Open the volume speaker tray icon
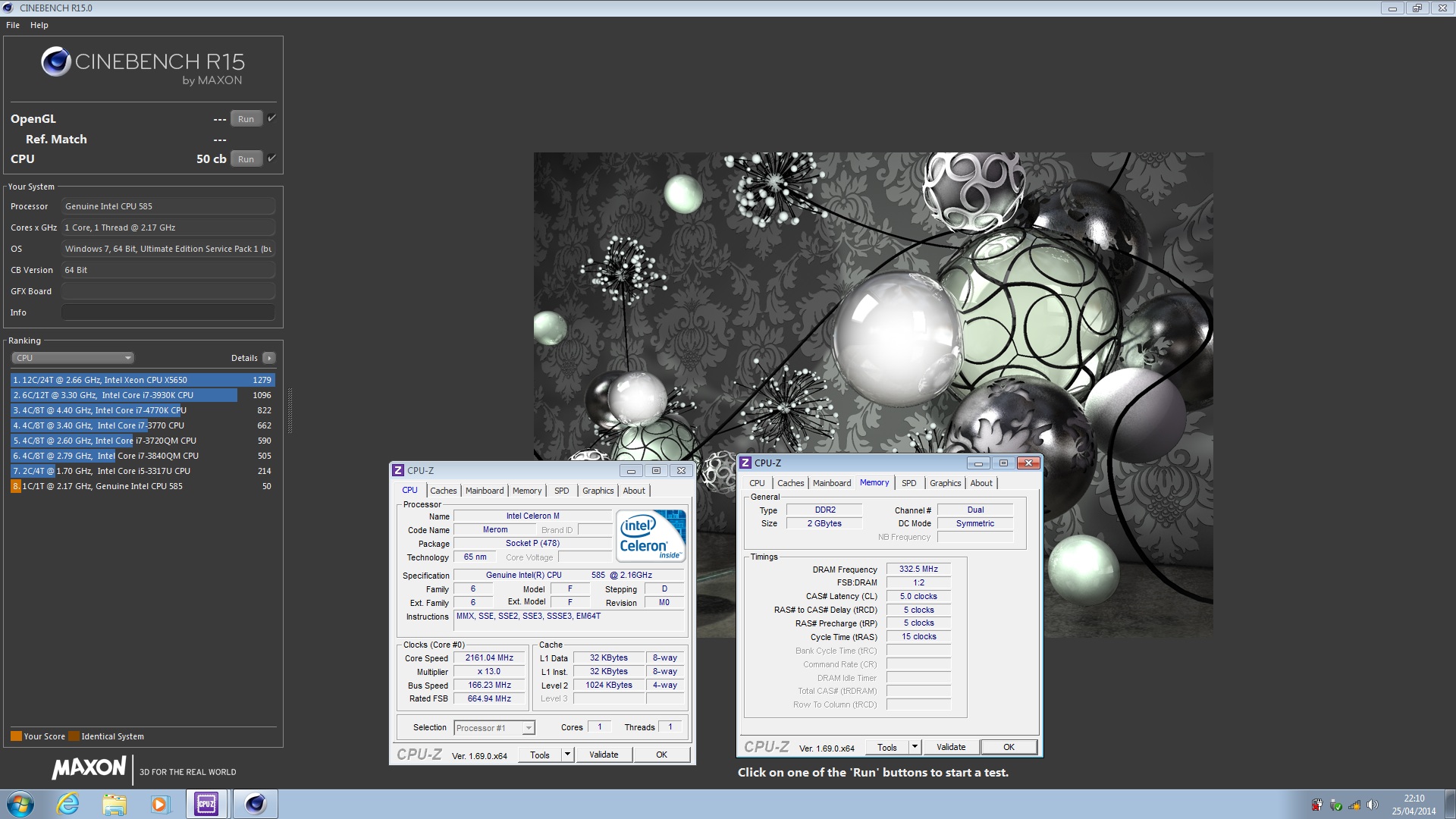The image size is (1456, 819). point(1372,805)
